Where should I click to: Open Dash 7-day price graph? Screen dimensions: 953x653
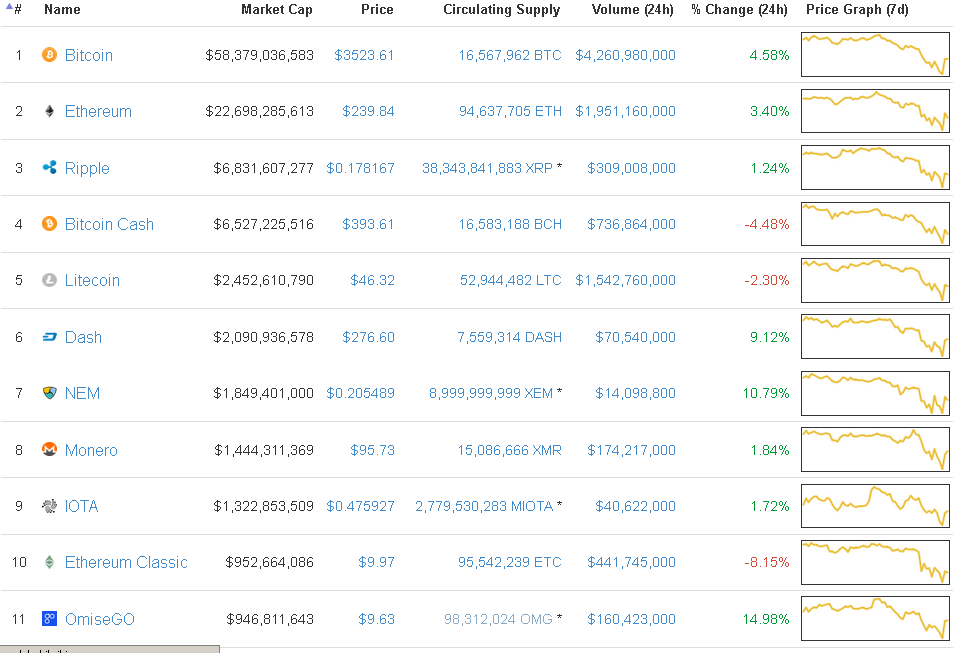[875, 336]
